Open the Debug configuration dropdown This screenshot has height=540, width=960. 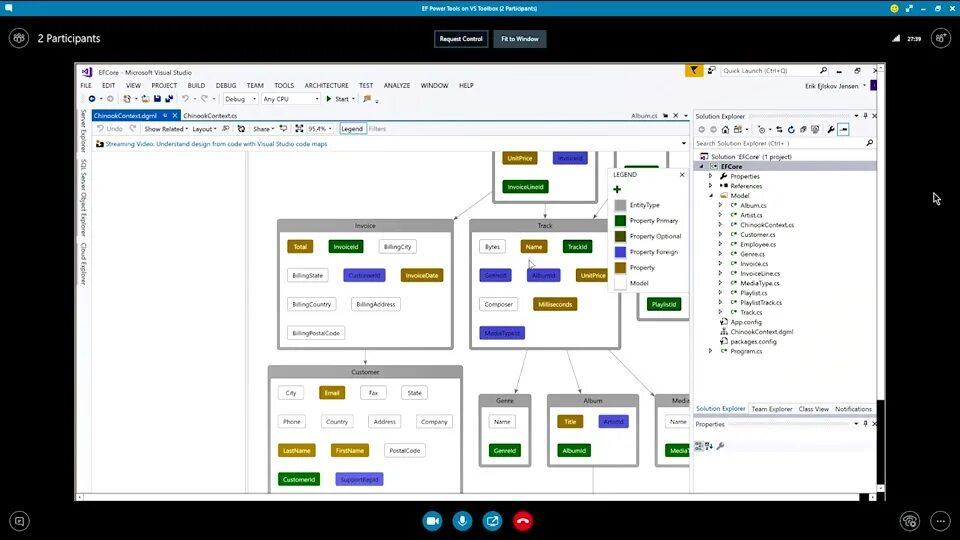pyautogui.click(x=240, y=99)
